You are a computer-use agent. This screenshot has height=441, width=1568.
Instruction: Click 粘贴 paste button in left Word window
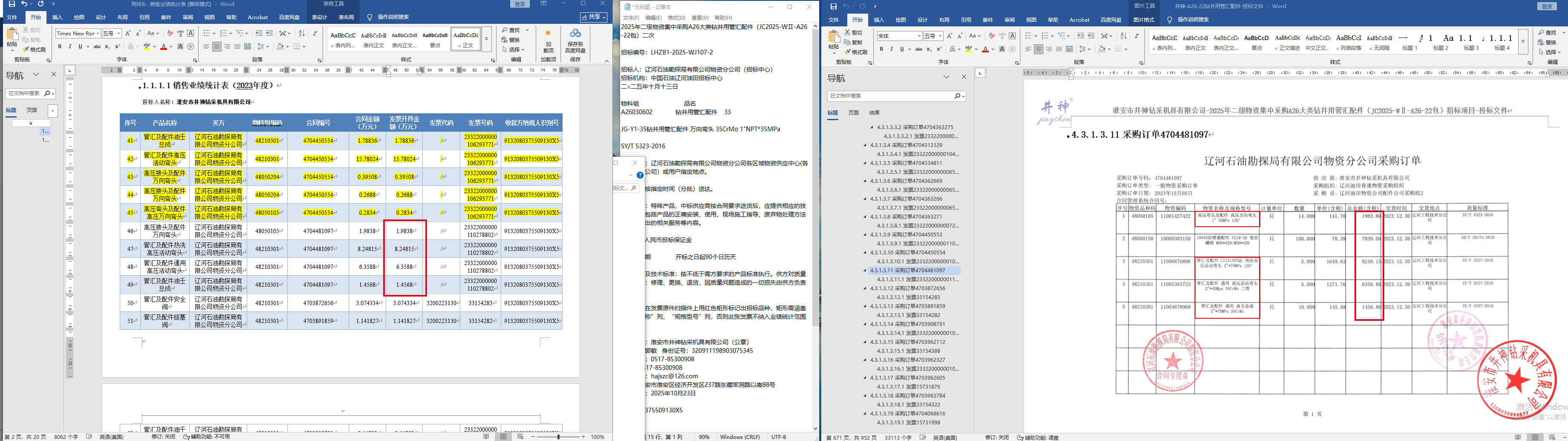point(12,40)
